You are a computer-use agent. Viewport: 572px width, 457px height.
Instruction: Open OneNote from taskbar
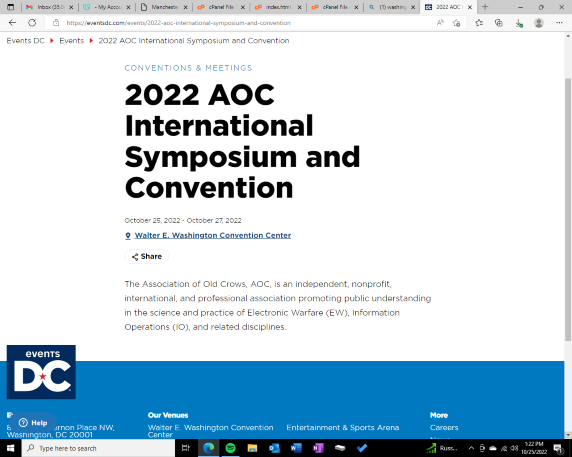tap(318, 448)
